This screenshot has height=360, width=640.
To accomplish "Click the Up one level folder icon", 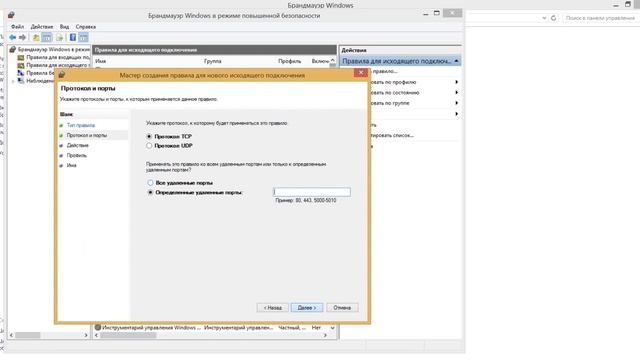I will (36, 38).
